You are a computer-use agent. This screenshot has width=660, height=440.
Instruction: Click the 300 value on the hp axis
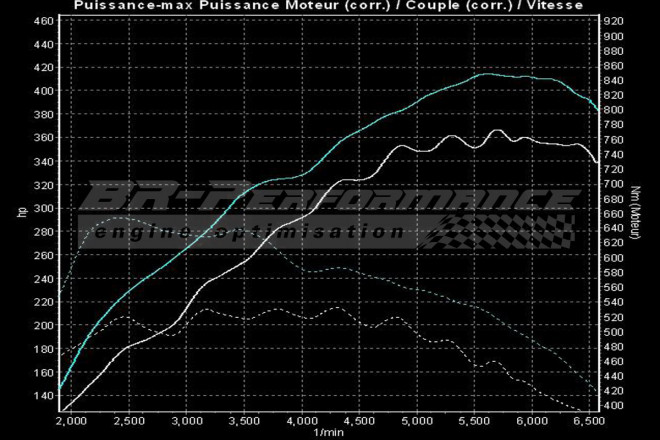[44, 208]
